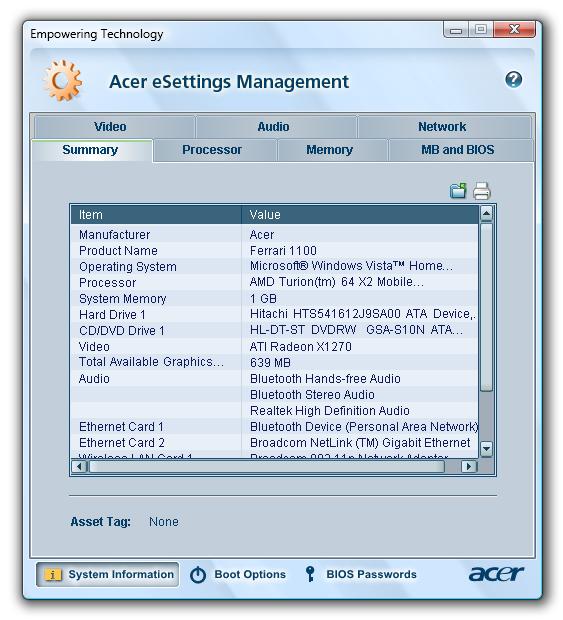Open System Information section
The height and width of the screenshot is (620, 563).
(x=107, y=575)
